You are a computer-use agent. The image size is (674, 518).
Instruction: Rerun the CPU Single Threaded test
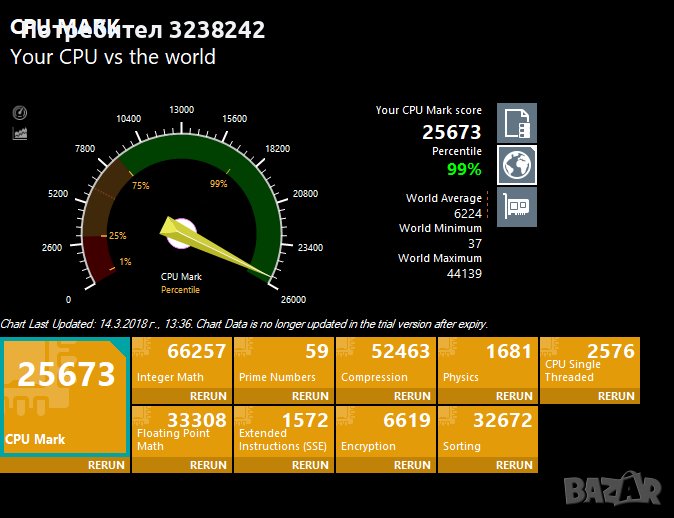point(616,396)
